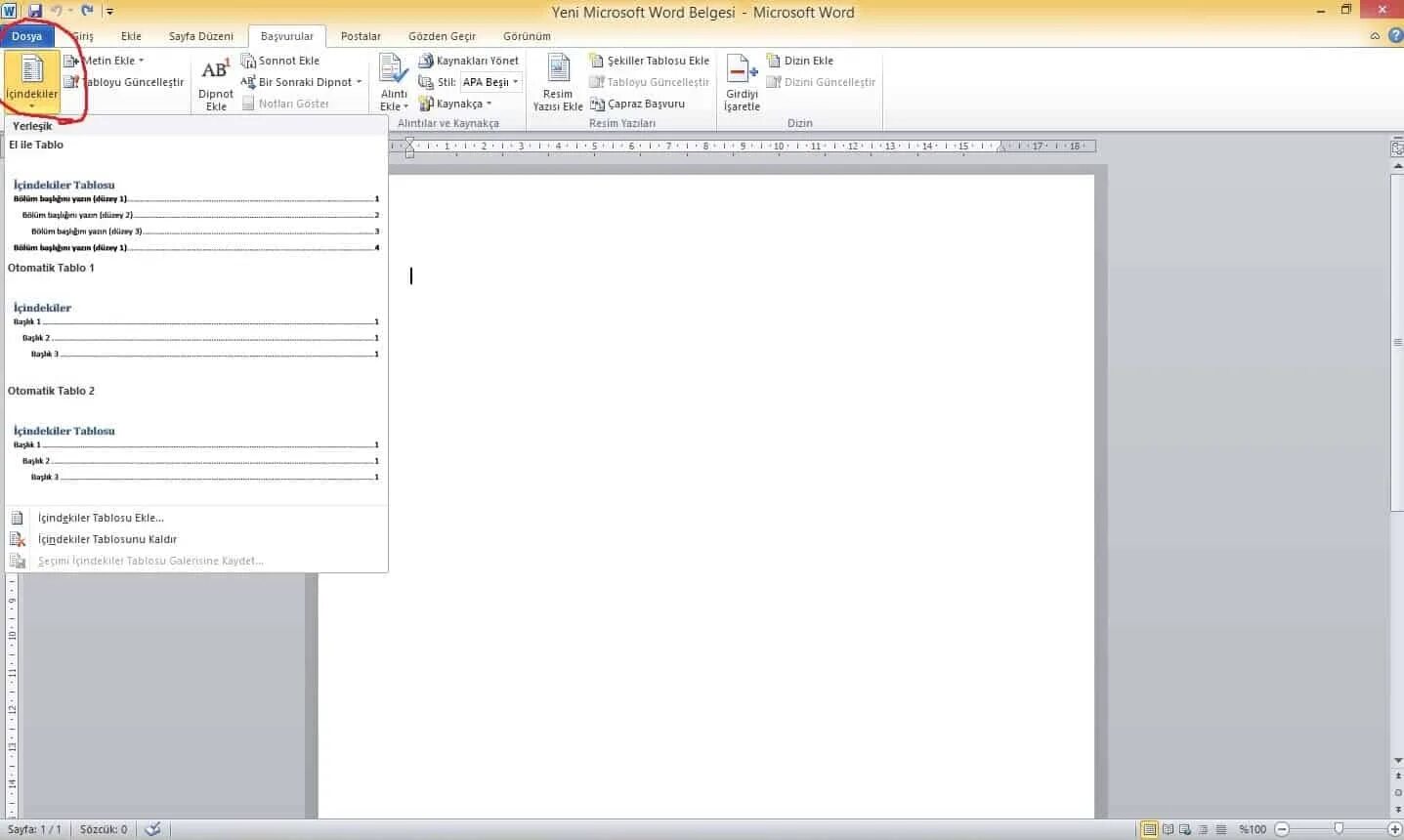Open the Word Help question mark icon
The width and height of the screenshot is (1404, 840).
[1394, 36]
